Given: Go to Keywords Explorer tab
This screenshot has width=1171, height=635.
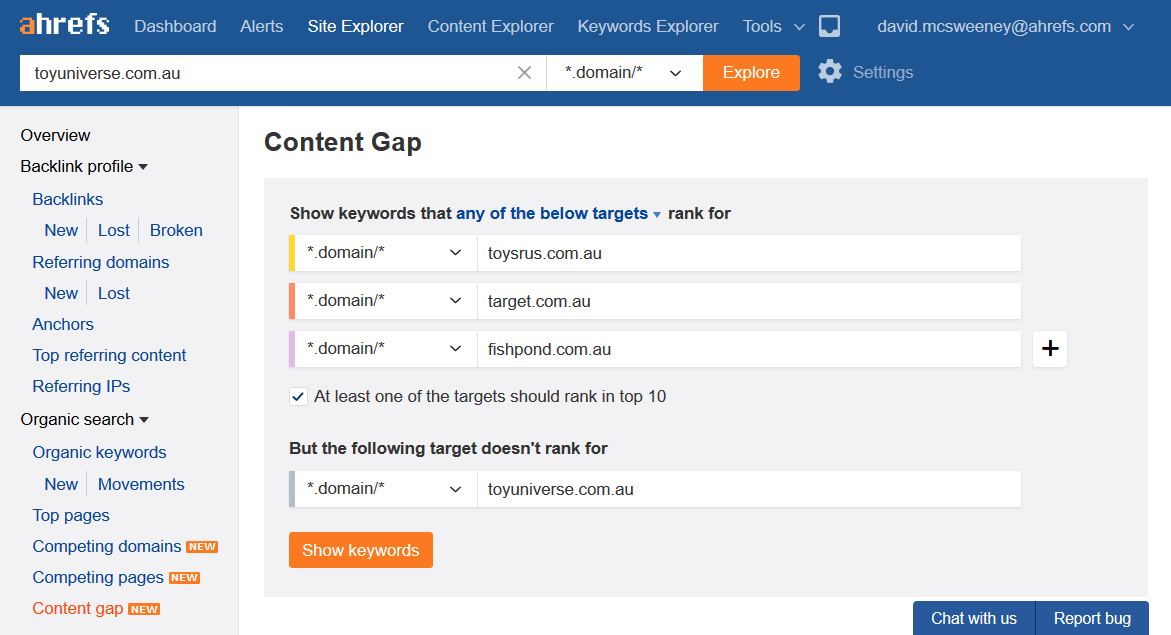Looking at the screenshot, I should pos(648,26).
